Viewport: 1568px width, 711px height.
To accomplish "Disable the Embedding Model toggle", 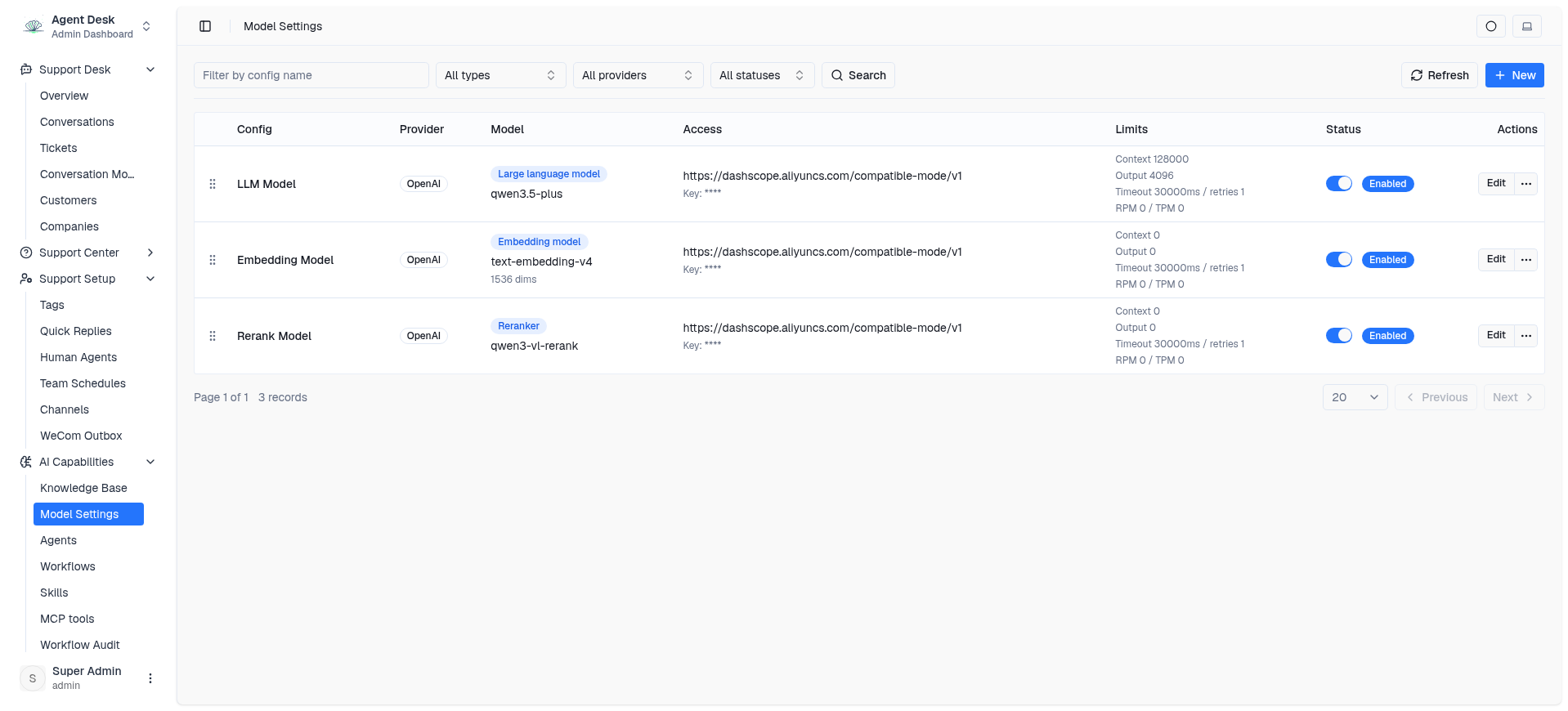I will [1339, 260].
